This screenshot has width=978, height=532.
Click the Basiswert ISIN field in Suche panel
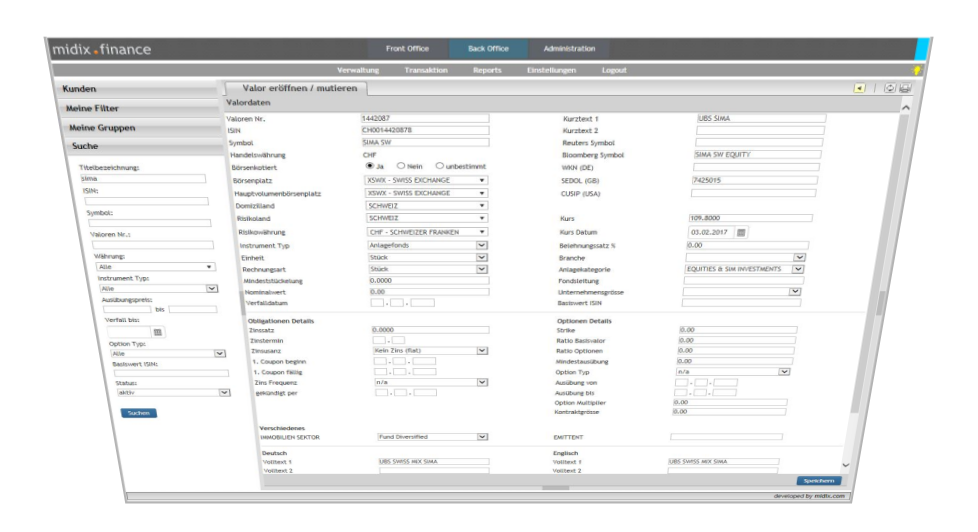(171, 374)
